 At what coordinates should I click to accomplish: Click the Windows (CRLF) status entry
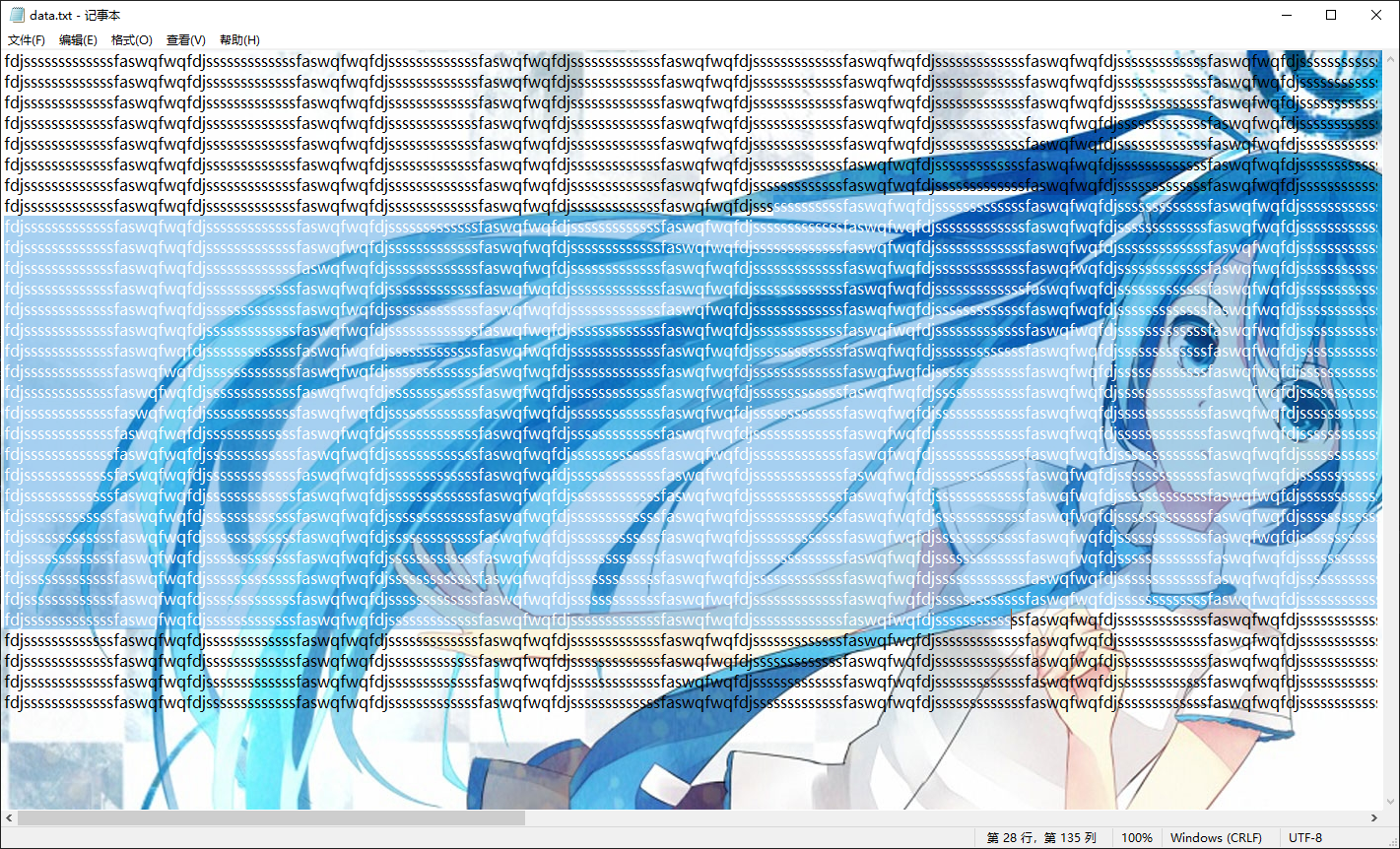click(x=1216, y=838)
